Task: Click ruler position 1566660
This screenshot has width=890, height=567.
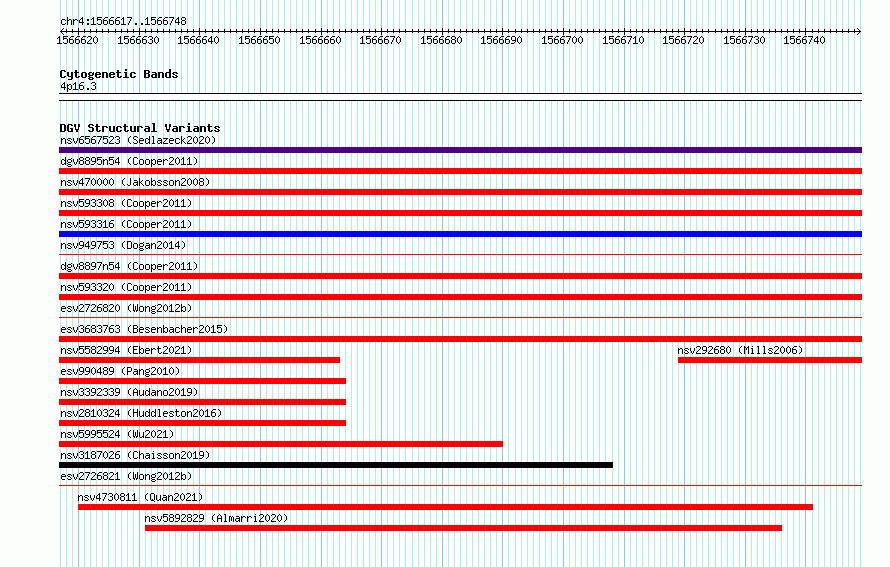Action: [320, 40]
